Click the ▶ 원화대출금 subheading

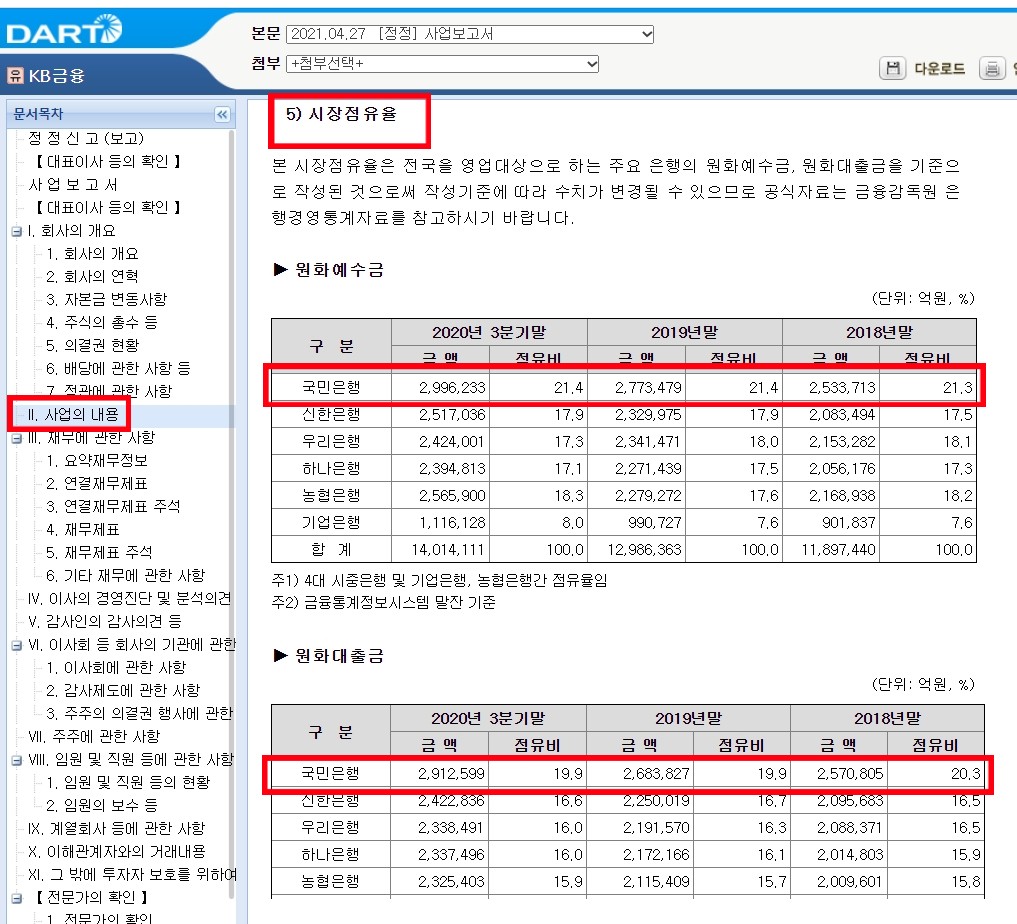[x=329, y=656]
